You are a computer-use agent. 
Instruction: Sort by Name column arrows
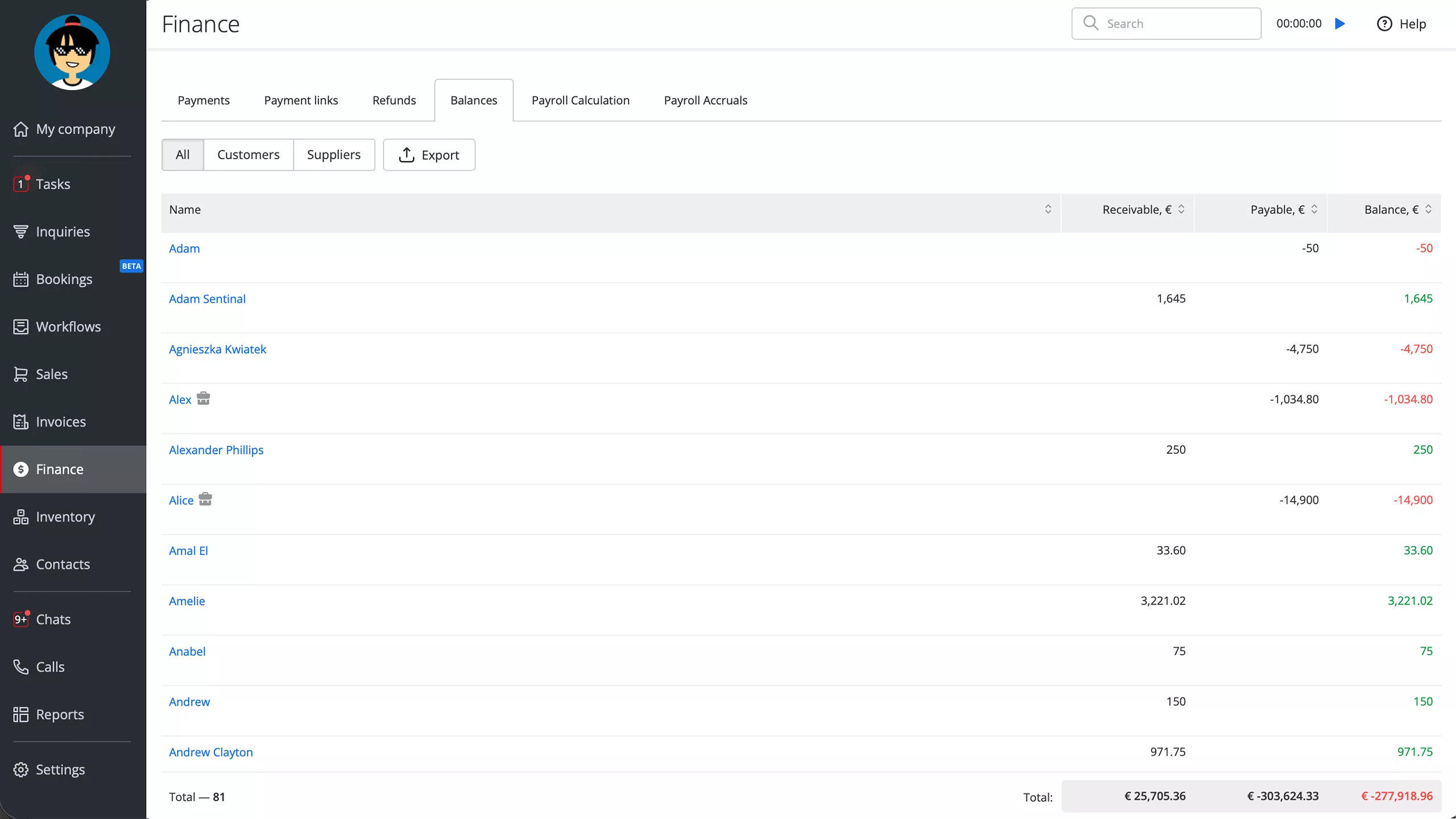[1048, 209]
